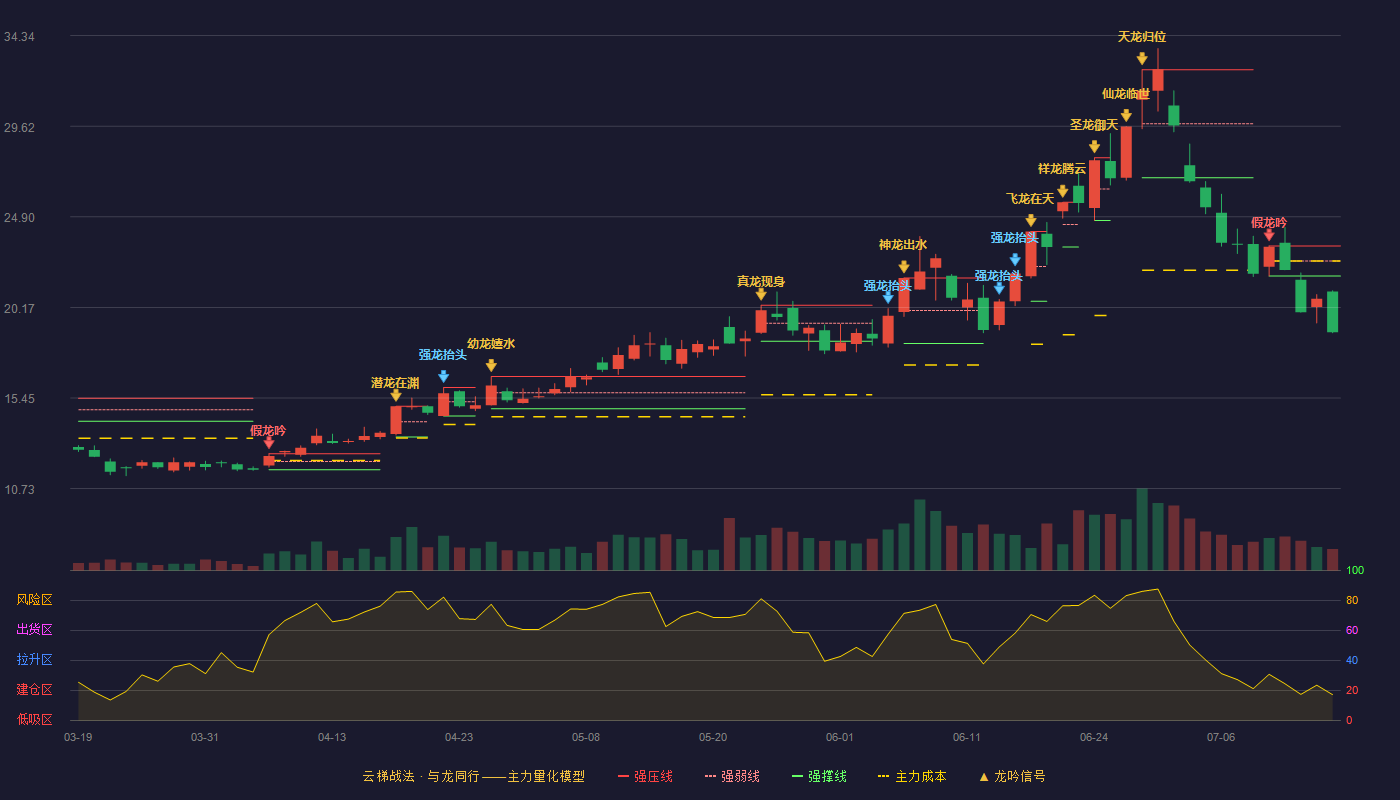The image size is (1400, 800).
Task: Select the 强龙抬头 arrow directly beside 飞龙在天
Action: pyautogui.click(x=1015, y=260)
